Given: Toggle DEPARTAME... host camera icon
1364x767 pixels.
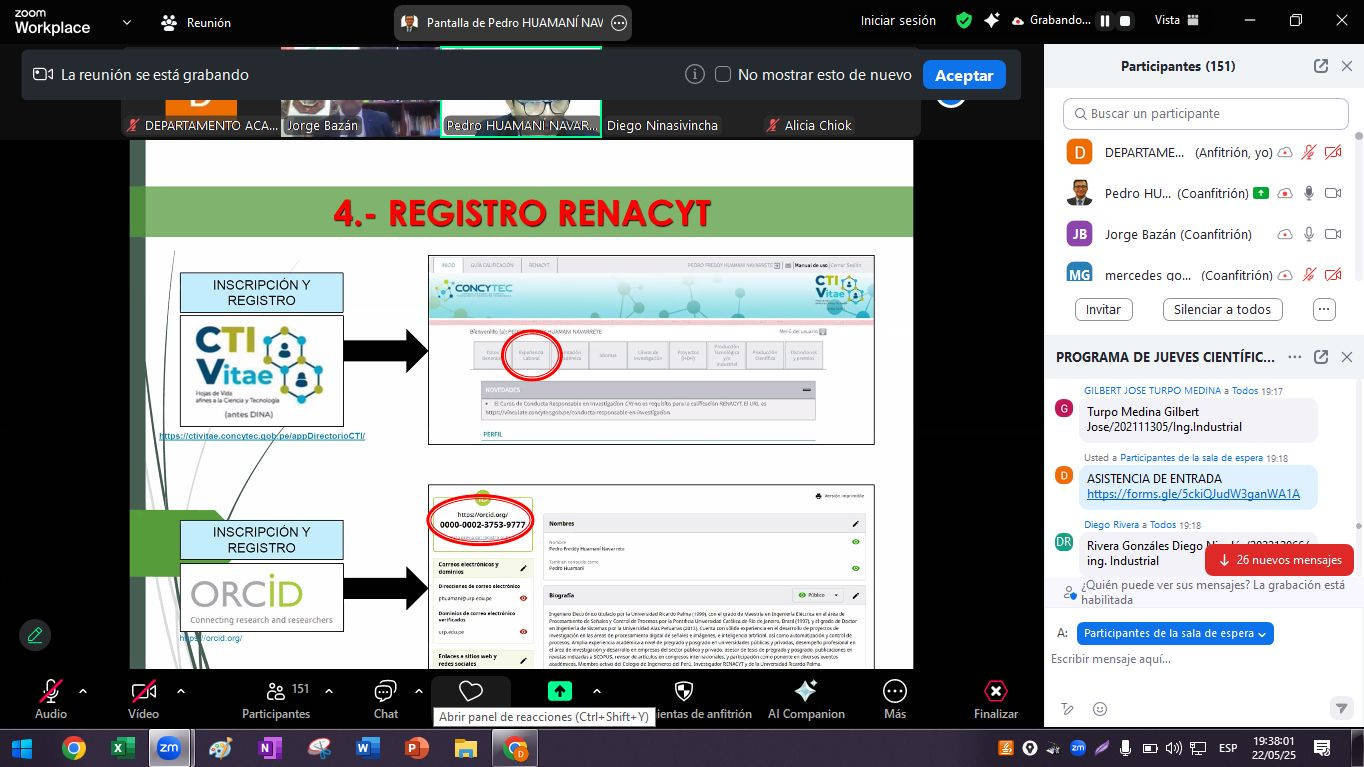Looking at the screenshot, I should point(1333,153).
